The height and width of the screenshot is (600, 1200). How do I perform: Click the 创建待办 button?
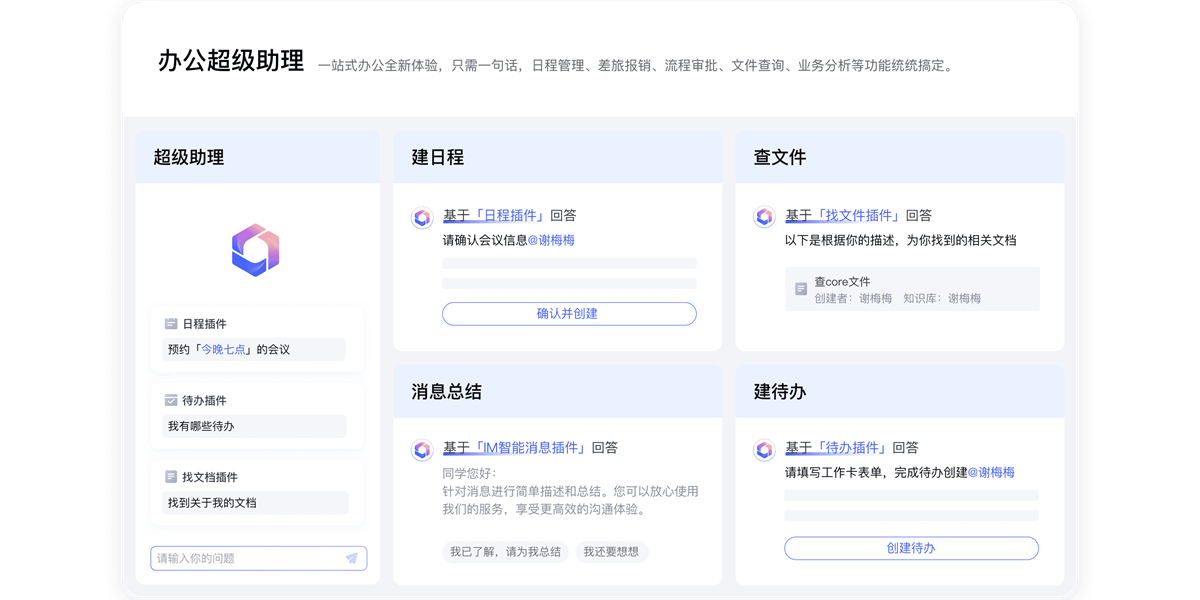911,548
